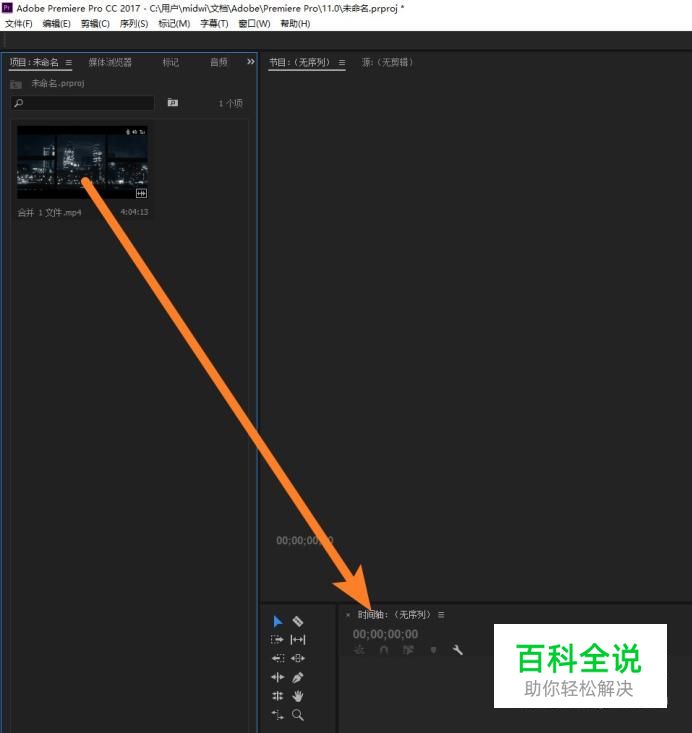
Task: Click the program monitor timecode
Action: click(305, 540)
